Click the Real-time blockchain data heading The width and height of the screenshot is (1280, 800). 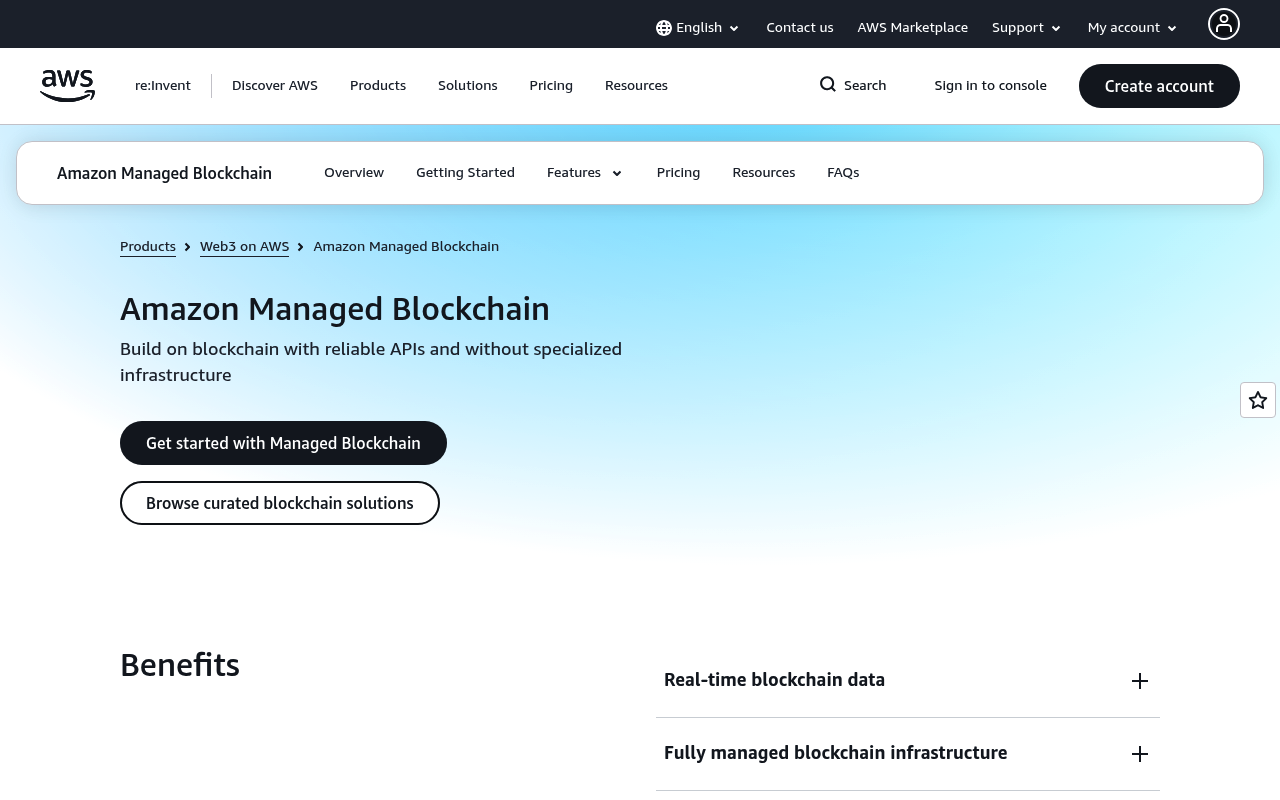tap(774, 680)
